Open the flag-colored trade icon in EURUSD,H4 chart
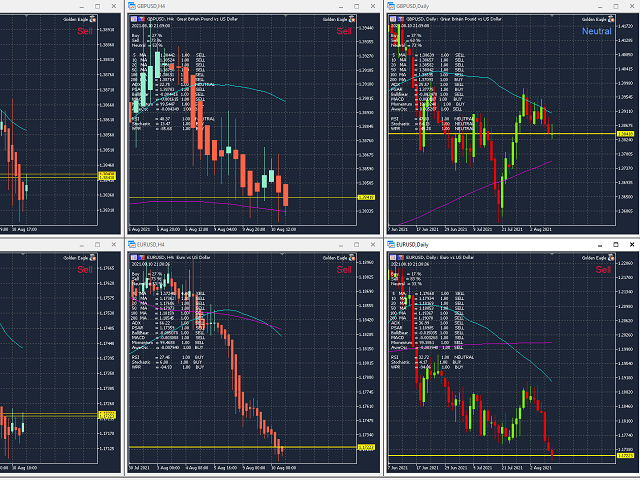The height and width of the screenshot is (480, 640). click(x=141, y=257)
